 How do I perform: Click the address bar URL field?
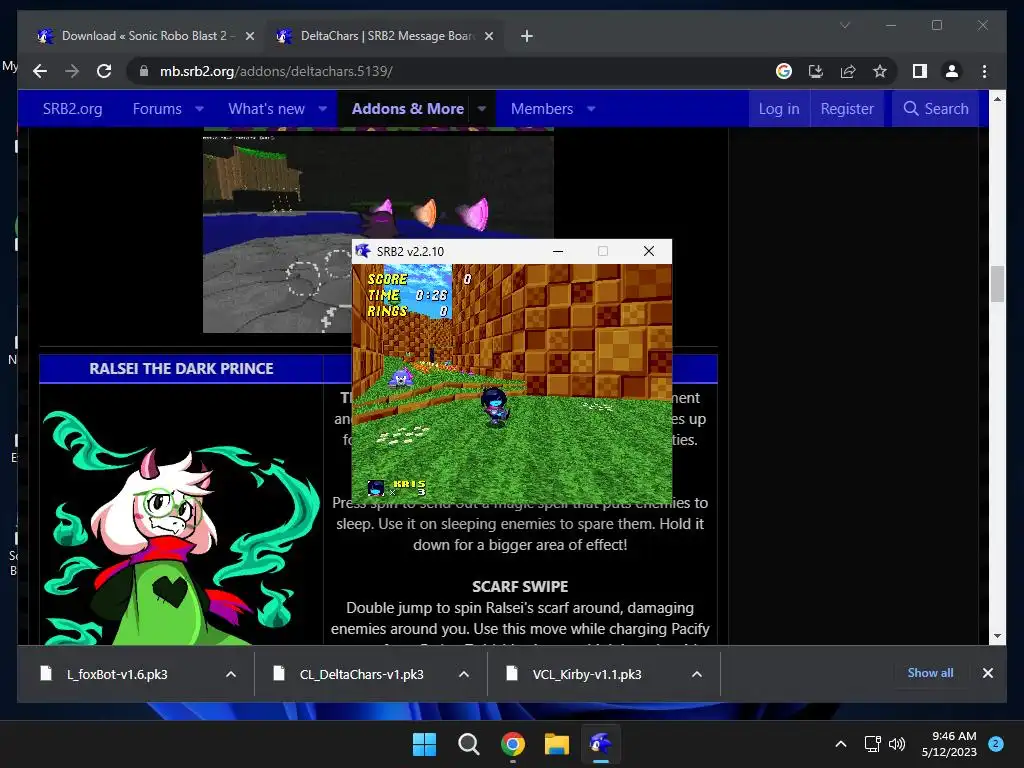[x=451, y=71]
